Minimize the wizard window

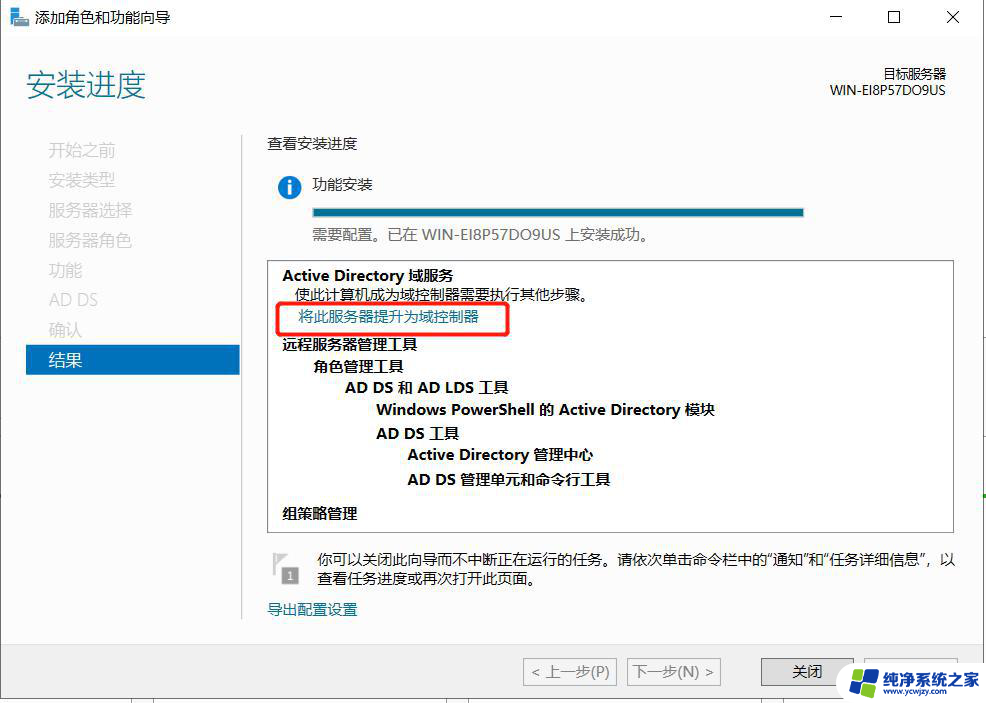click(836, 17)
